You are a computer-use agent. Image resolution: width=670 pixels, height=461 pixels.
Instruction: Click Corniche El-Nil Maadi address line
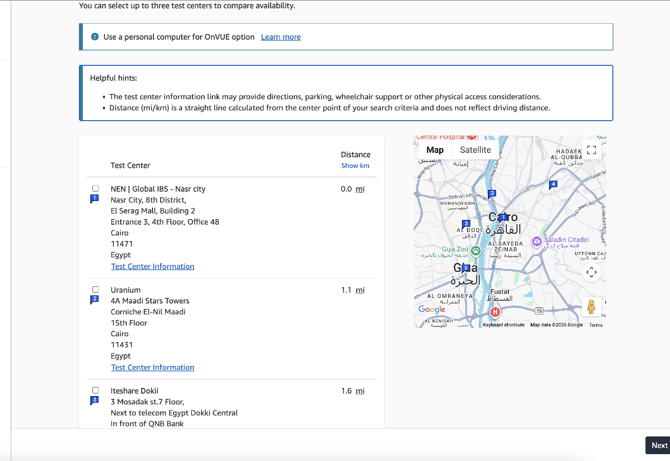coord(148,312)
